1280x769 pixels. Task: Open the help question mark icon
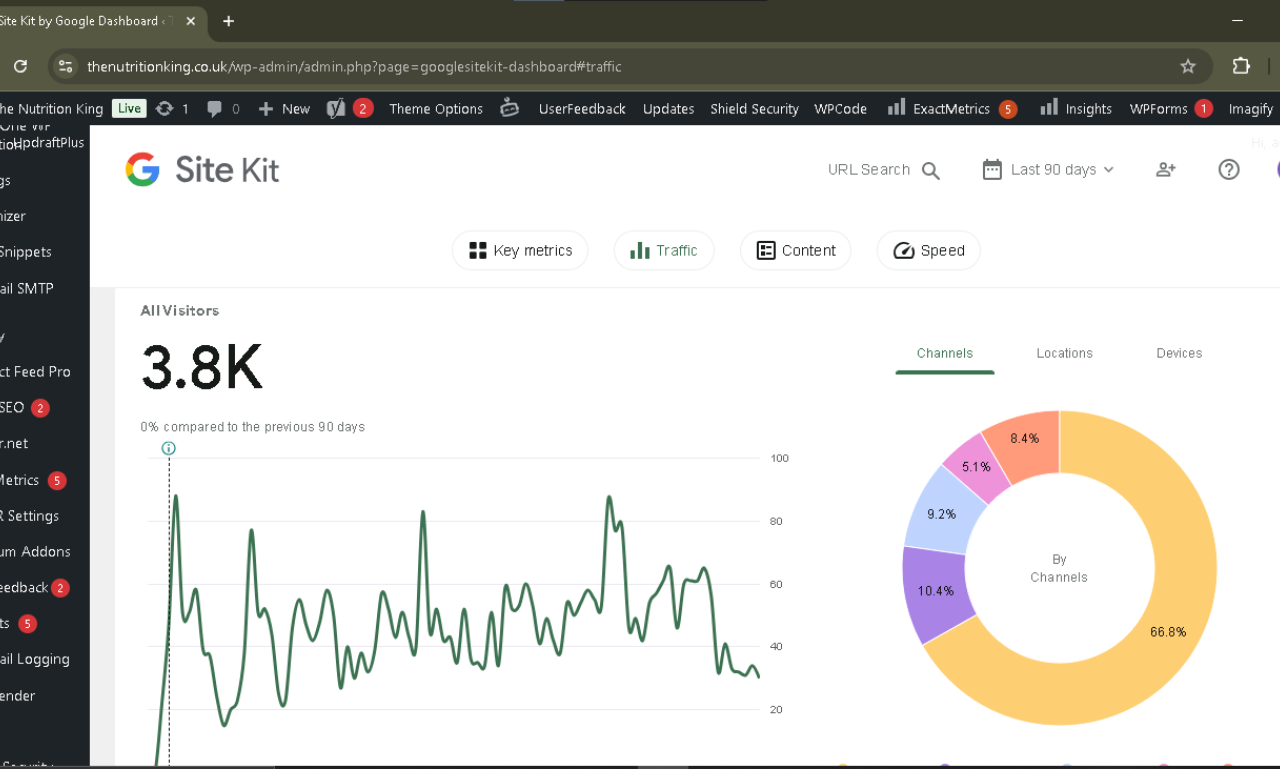click(x=1229, y=170)
